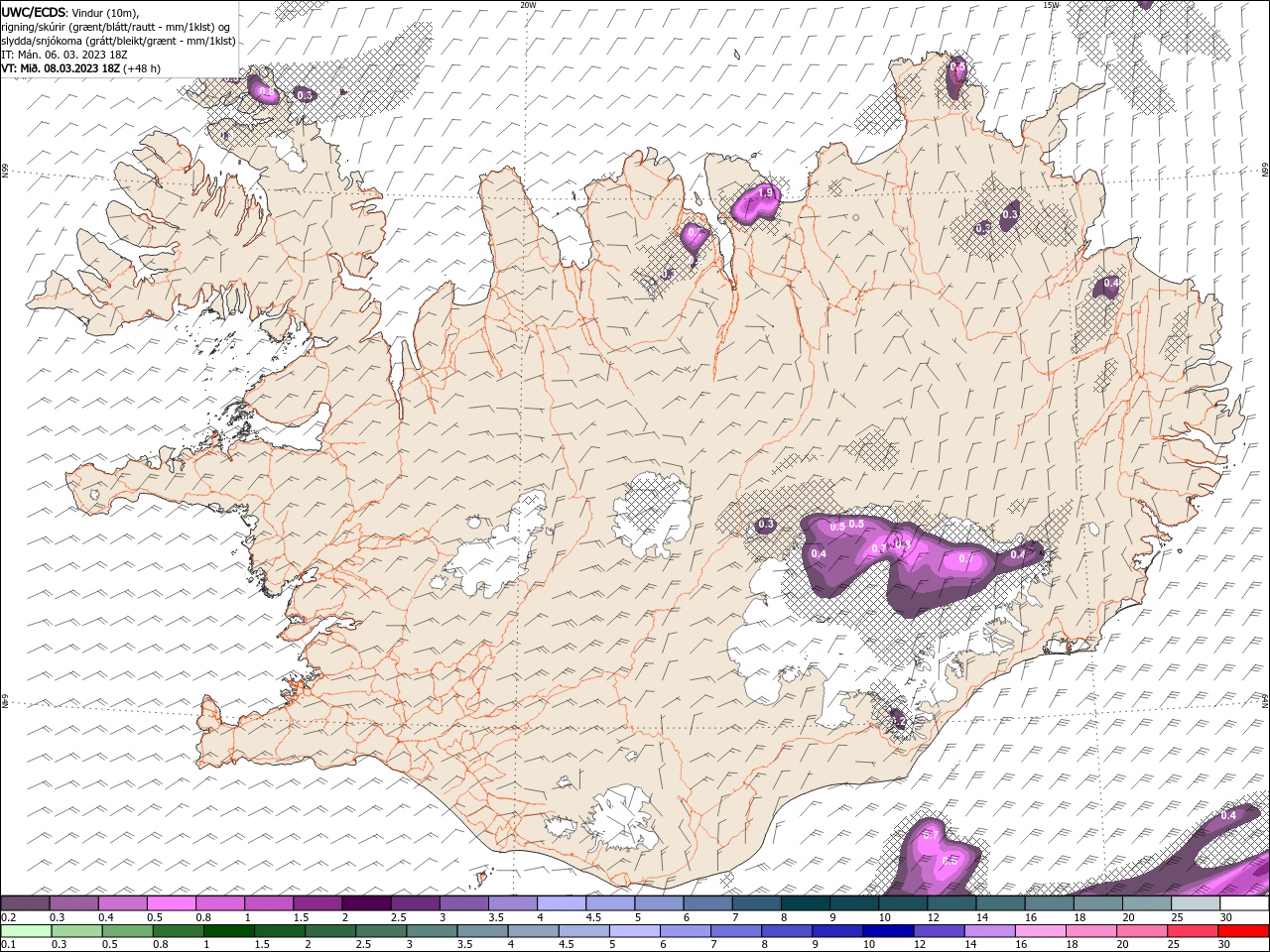Pick the lower legend green swatch between 0.5 and 0.8

[x=127, y=931]
